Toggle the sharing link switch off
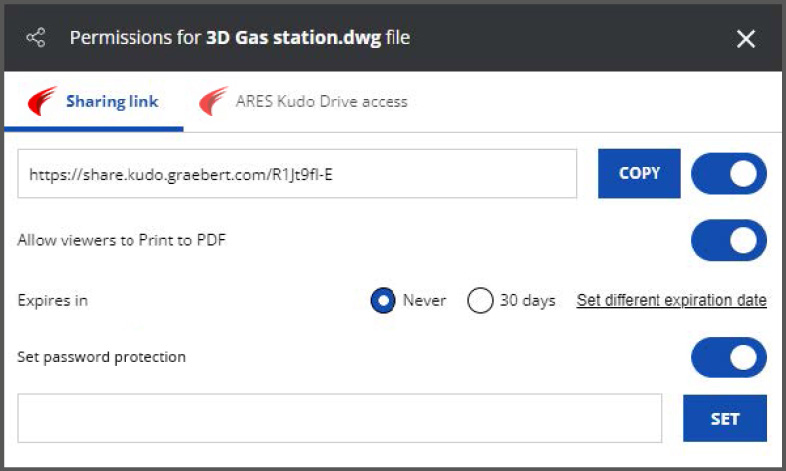The width and height of the screenshot is (786, 471). [728, 174]
